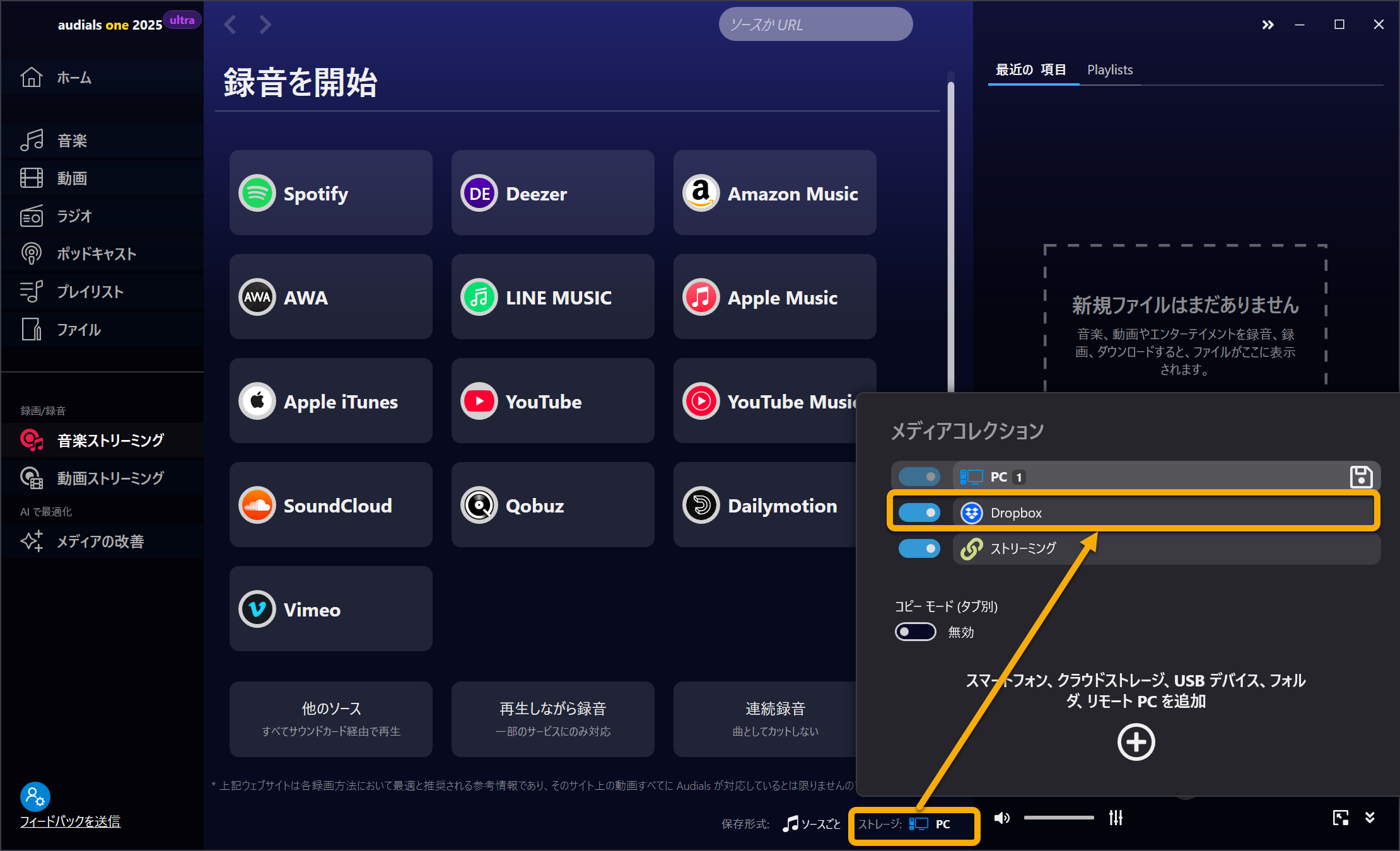Viewport: 1400px width, 851px height.
Task: Click the 連続録音 button
Action: (x=764, y=719)
